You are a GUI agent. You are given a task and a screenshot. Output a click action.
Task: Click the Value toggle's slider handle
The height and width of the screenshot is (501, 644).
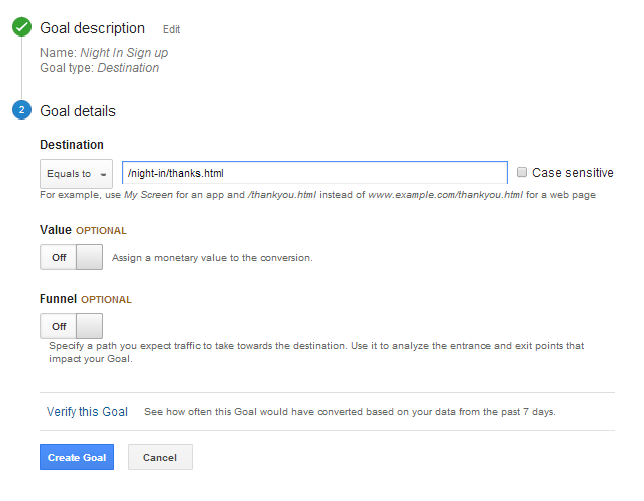point(90,257)
